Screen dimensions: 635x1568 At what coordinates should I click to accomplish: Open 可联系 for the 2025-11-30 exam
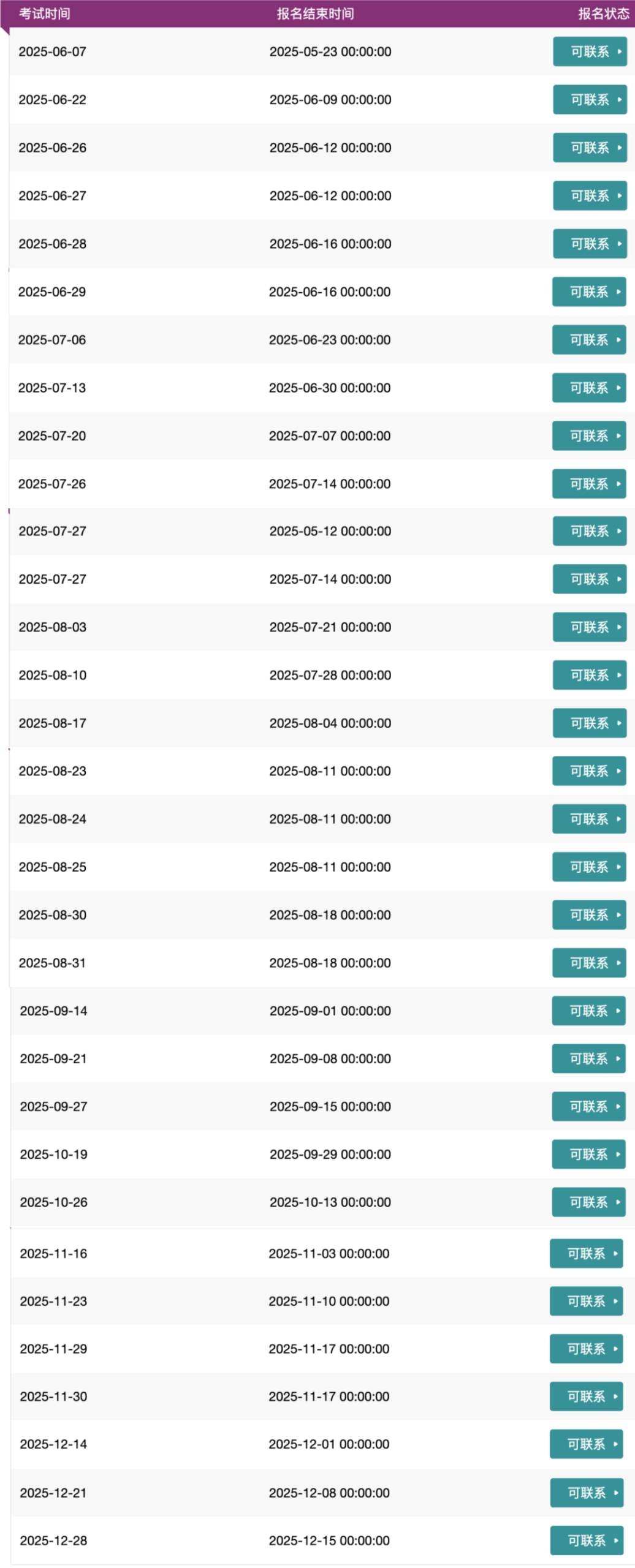(587, 1397)
